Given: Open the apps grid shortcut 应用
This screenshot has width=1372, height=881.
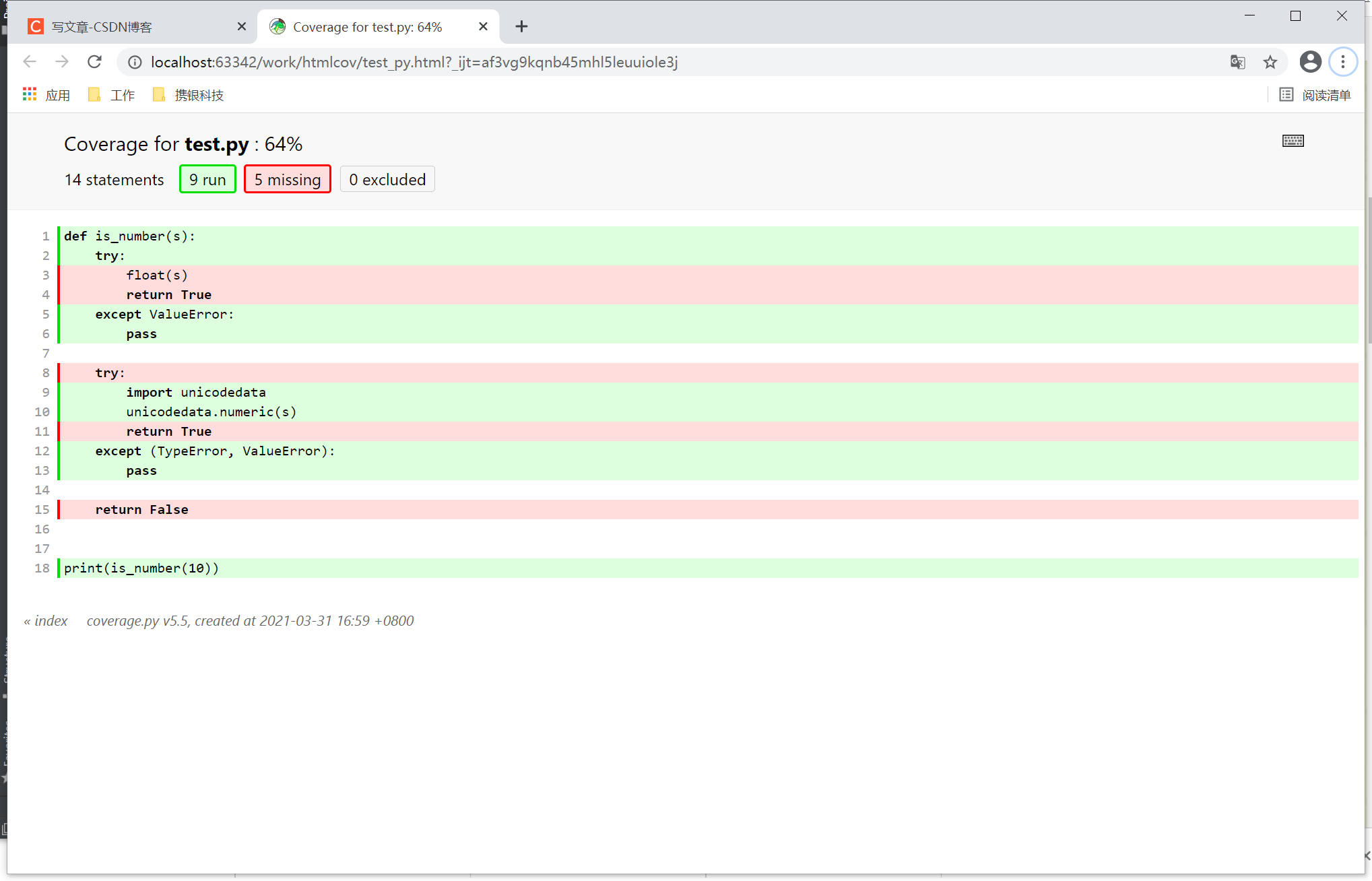Looking at the screenshot, I should coord(46,95).
